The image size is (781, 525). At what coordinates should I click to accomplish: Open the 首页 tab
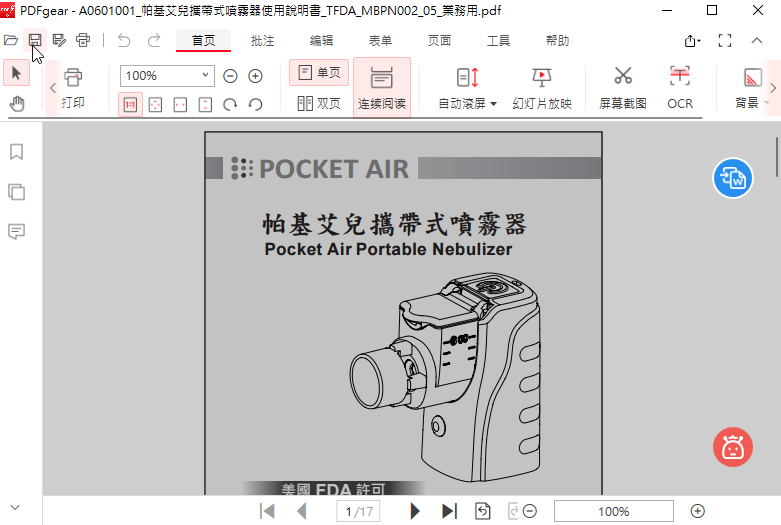(204, 41)
